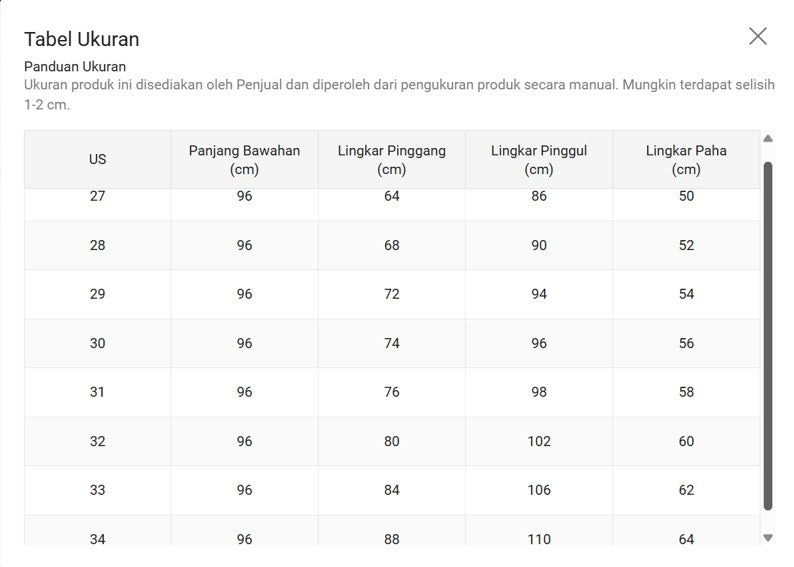Select the US size 28 cell
The height and width of the screenshot is (567, 794).
coord(97,245)
